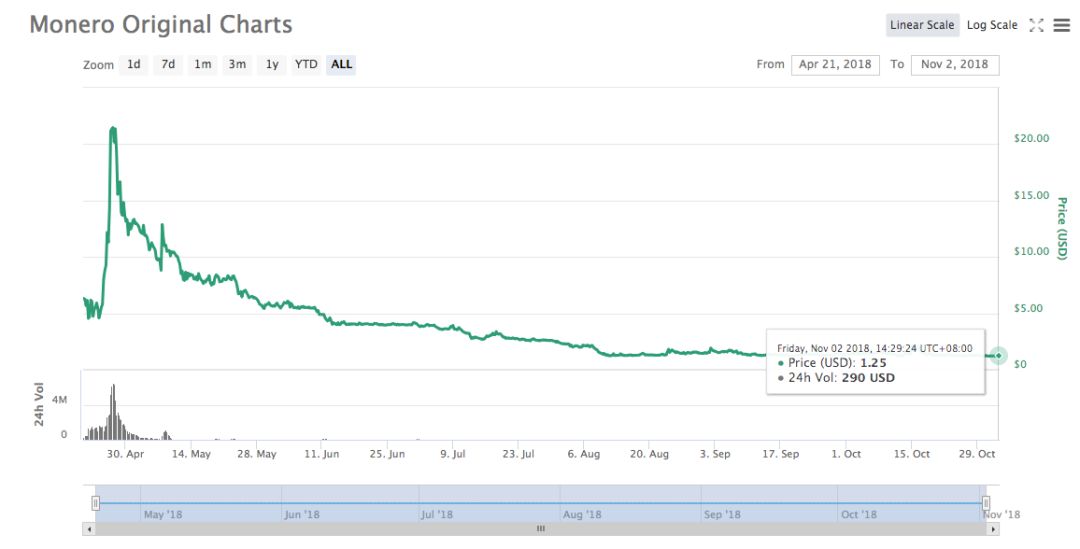Viewport: 1080px width, 549px height.
Task: Click the '14. May' date label
Action: [x=191, y=454]
